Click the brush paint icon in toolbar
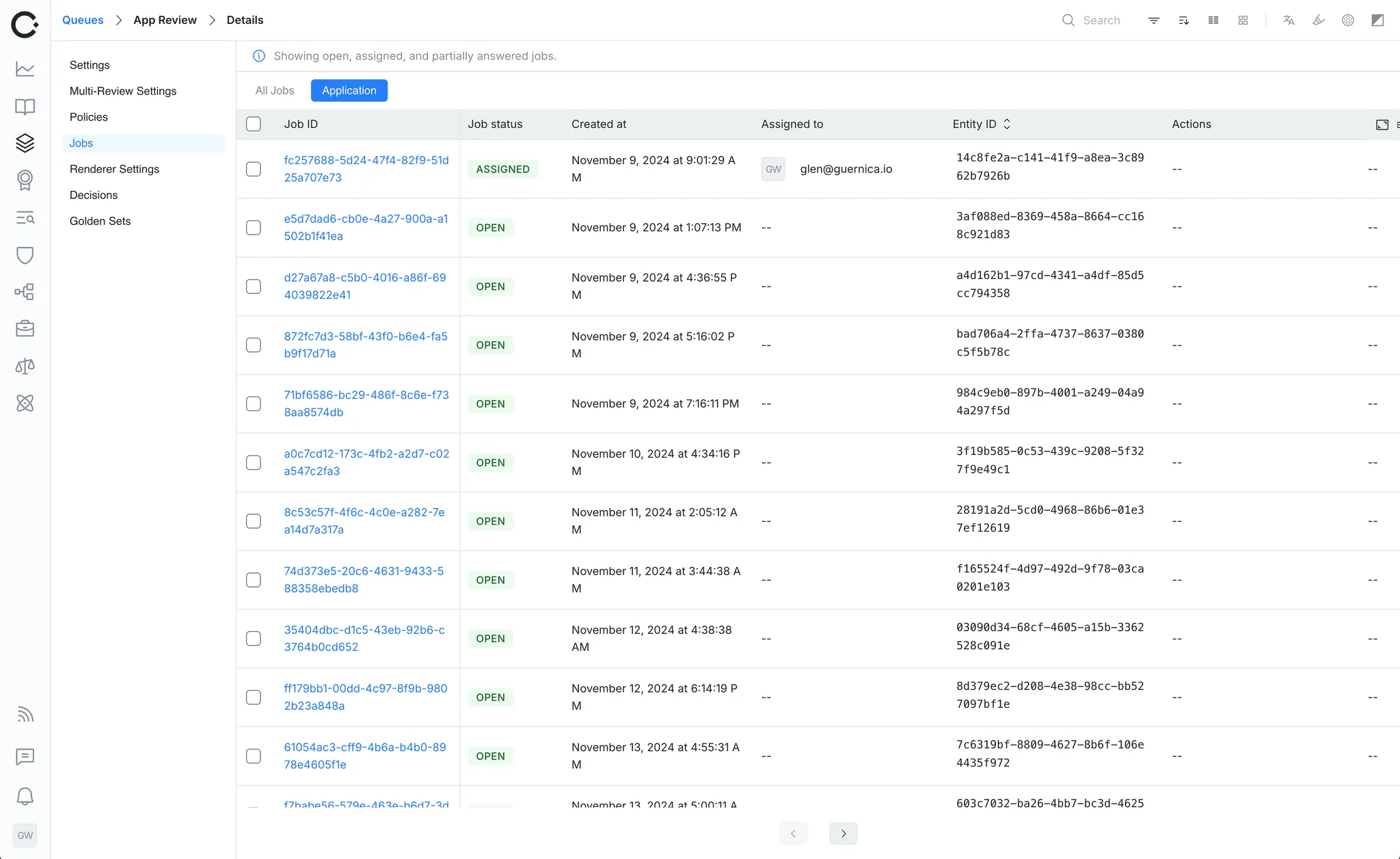This screenshot has height=859, width=1400. pyautogui.click(x=1319, y=21)
